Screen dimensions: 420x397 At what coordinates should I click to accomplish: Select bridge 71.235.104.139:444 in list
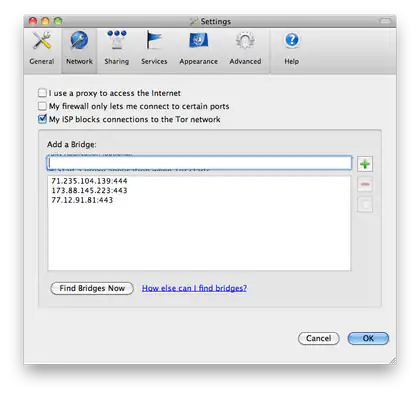pyautogui.click(x=89, y=181)
